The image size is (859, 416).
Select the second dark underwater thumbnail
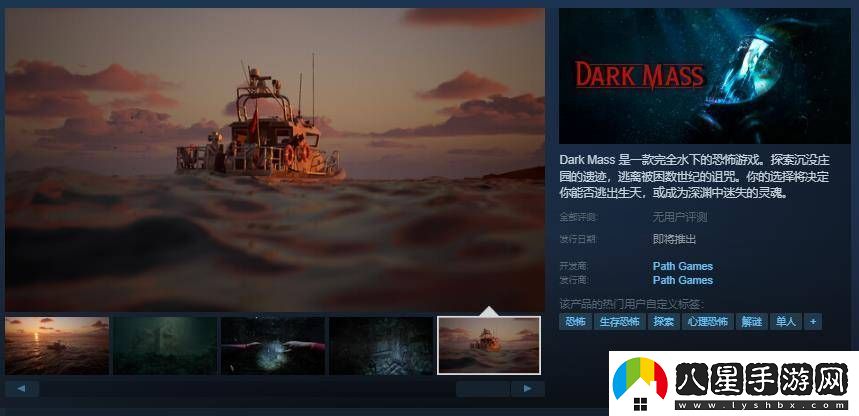165,345
